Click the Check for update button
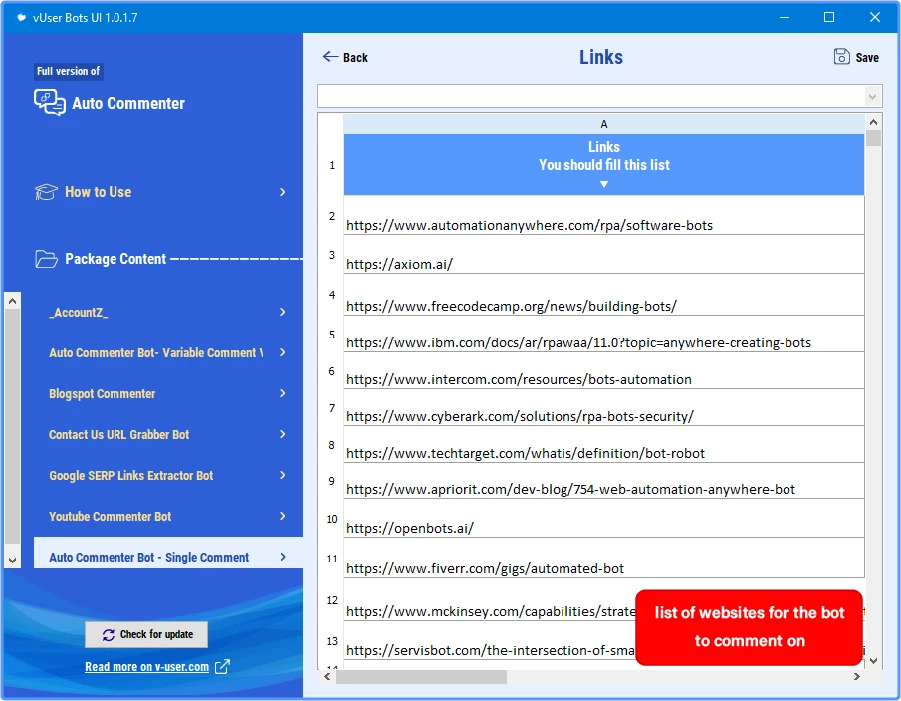The image size is (901, 701). point(147,634)
